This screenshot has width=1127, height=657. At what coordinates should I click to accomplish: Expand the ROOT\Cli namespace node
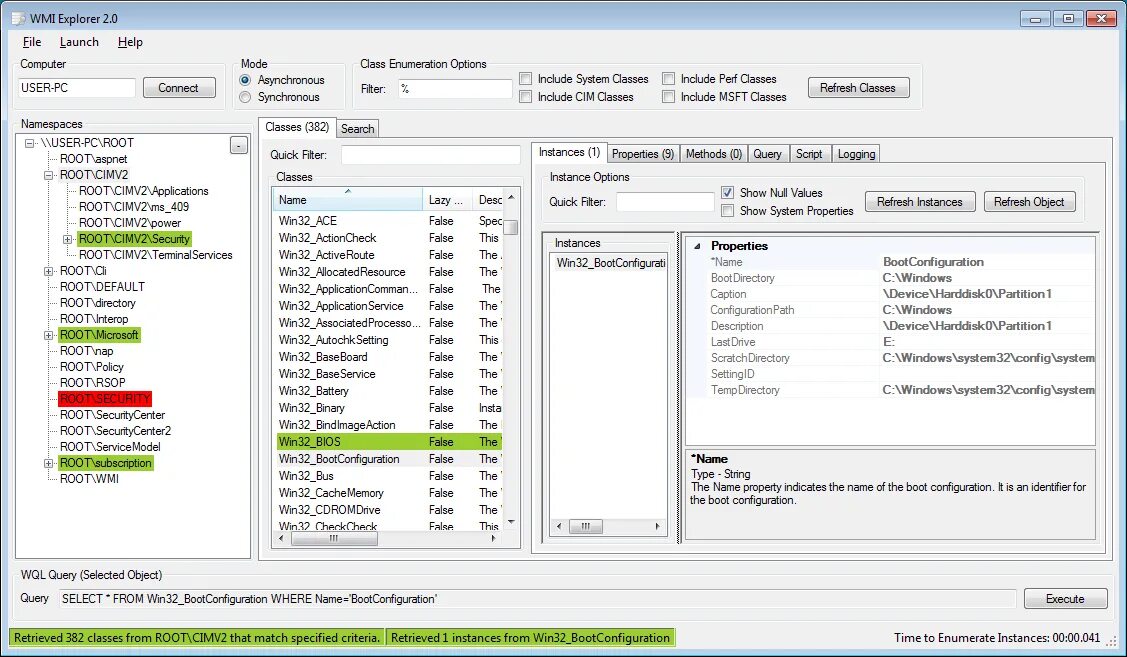coord(48,271)
